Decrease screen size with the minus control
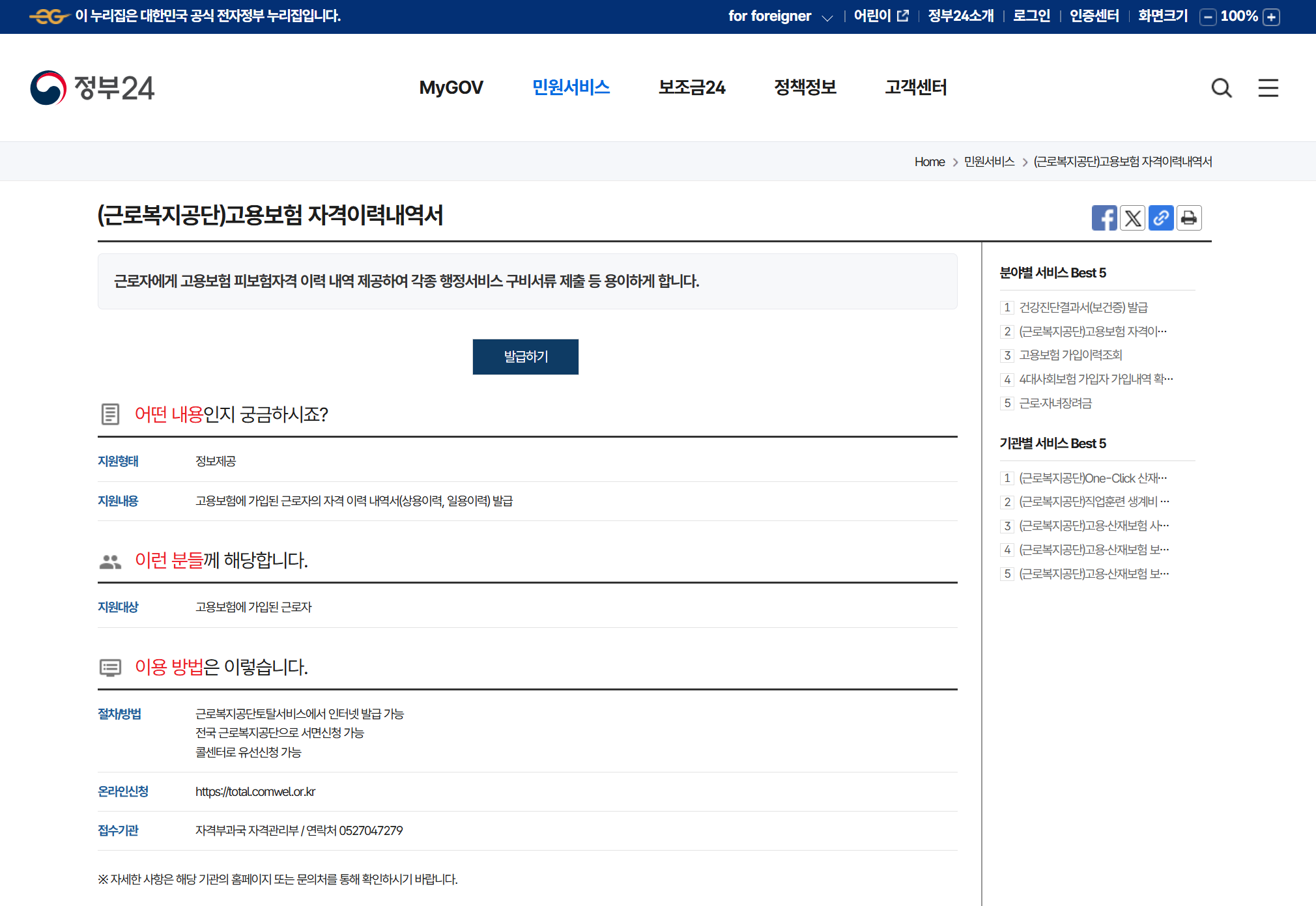1316x906 pixels. (x=1208, y=17)
